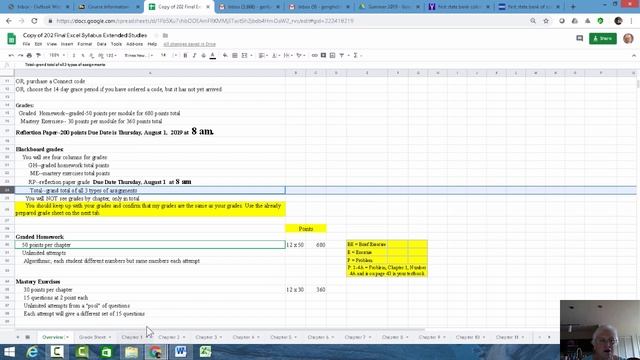Screen dimensions: 640x360
Task: Open the Edit menu
Action: pyautogui.click(x=38, y=44)
